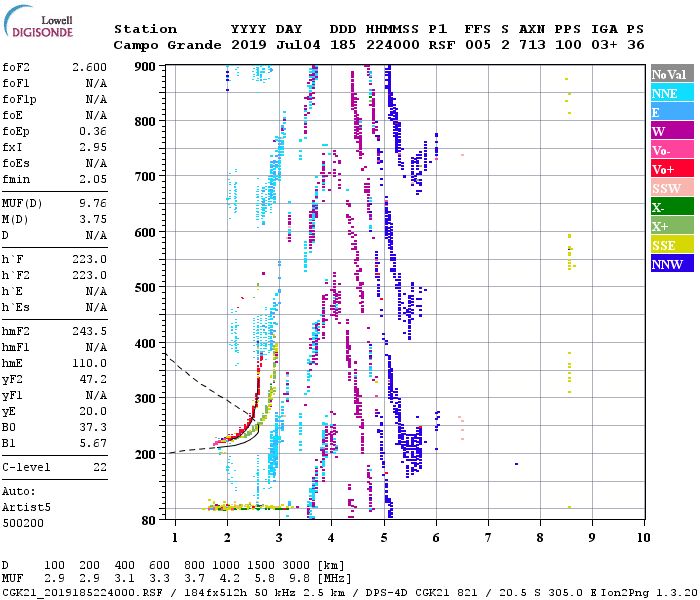This screenshot has height=600, width=700.
Task: Click the hmF2 value 243.5
Action: [89, 331]
